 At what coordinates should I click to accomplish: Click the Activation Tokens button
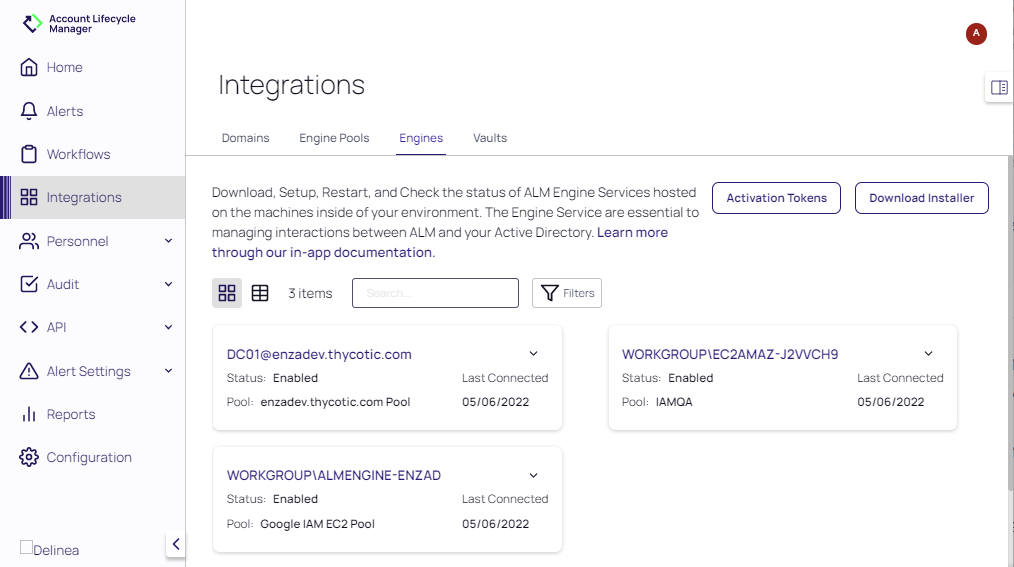coord(776,198)
